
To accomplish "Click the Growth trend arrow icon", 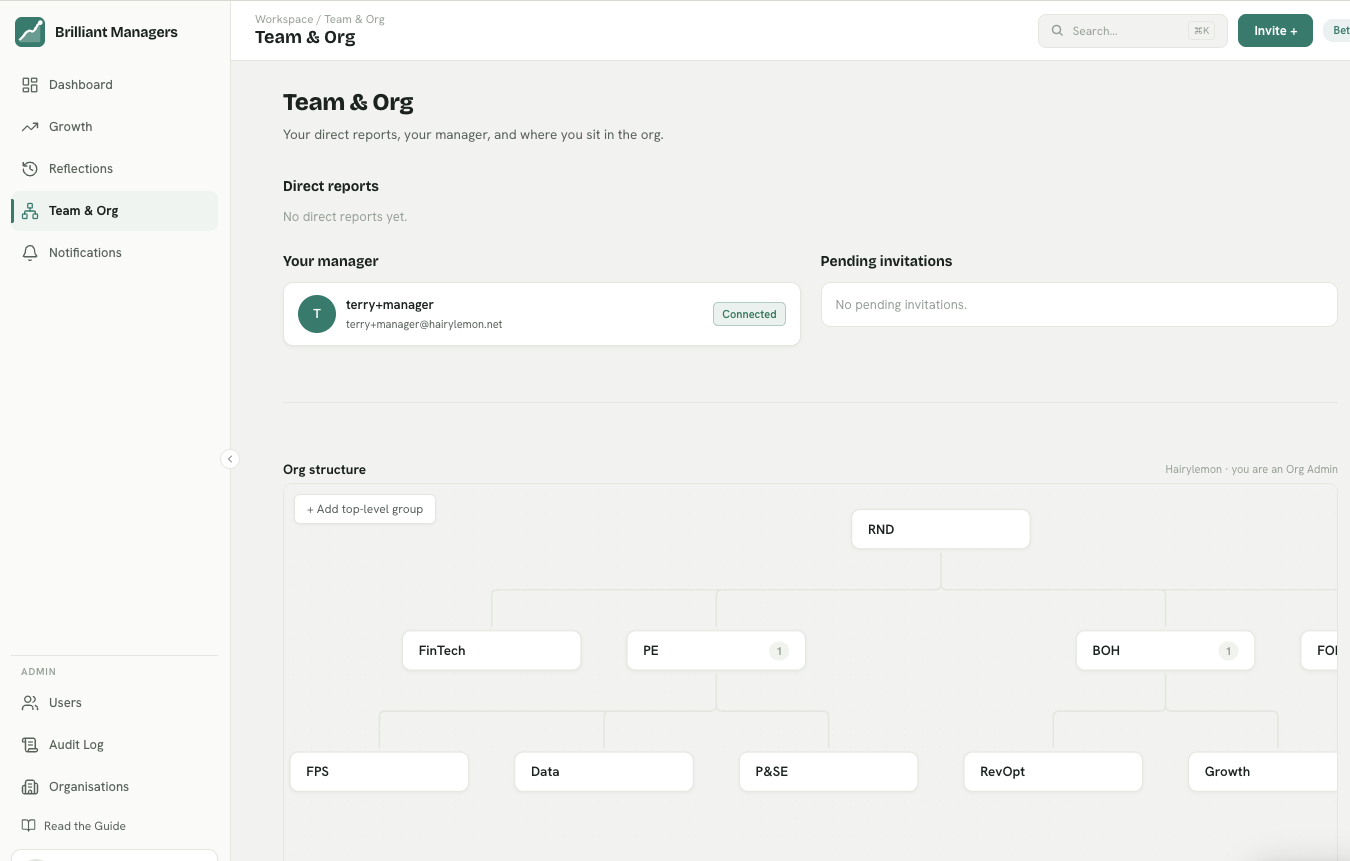I will pos(30,127).
